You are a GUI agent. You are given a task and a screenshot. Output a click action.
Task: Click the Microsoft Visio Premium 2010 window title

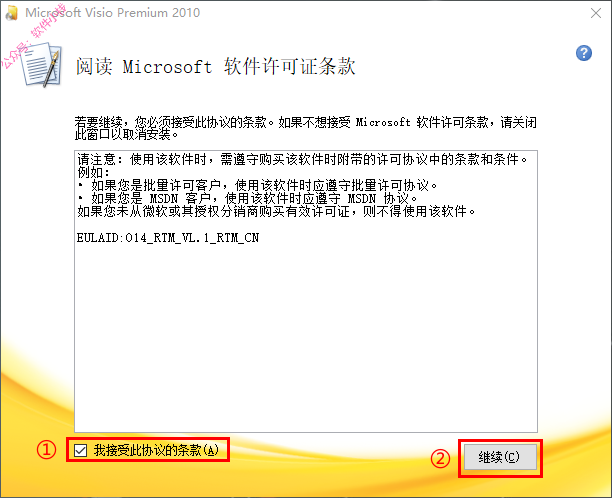tap(113, 13)
